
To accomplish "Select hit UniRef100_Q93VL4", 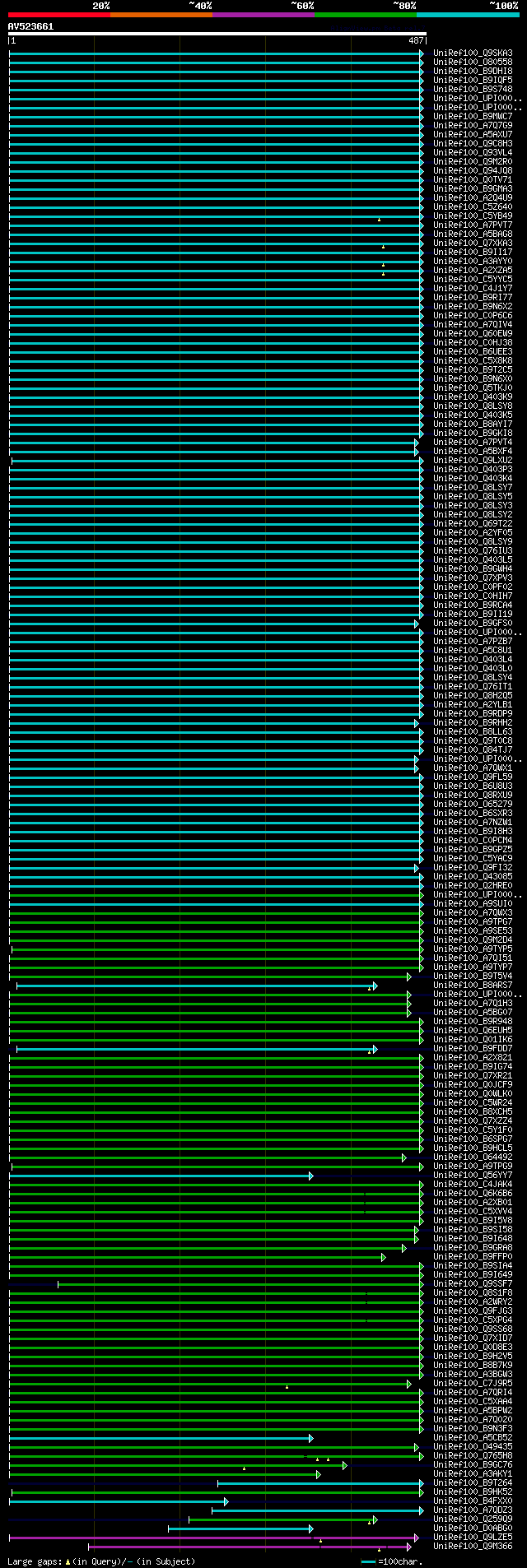I will (473, 152).
